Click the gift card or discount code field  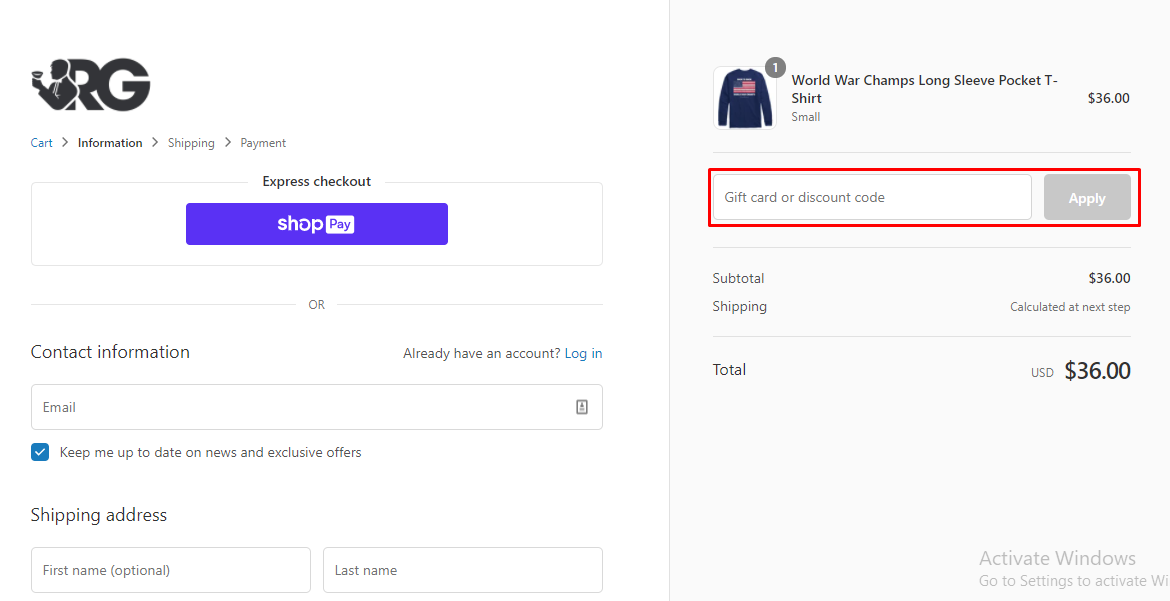pyautogui.click(x=872, y=197)
